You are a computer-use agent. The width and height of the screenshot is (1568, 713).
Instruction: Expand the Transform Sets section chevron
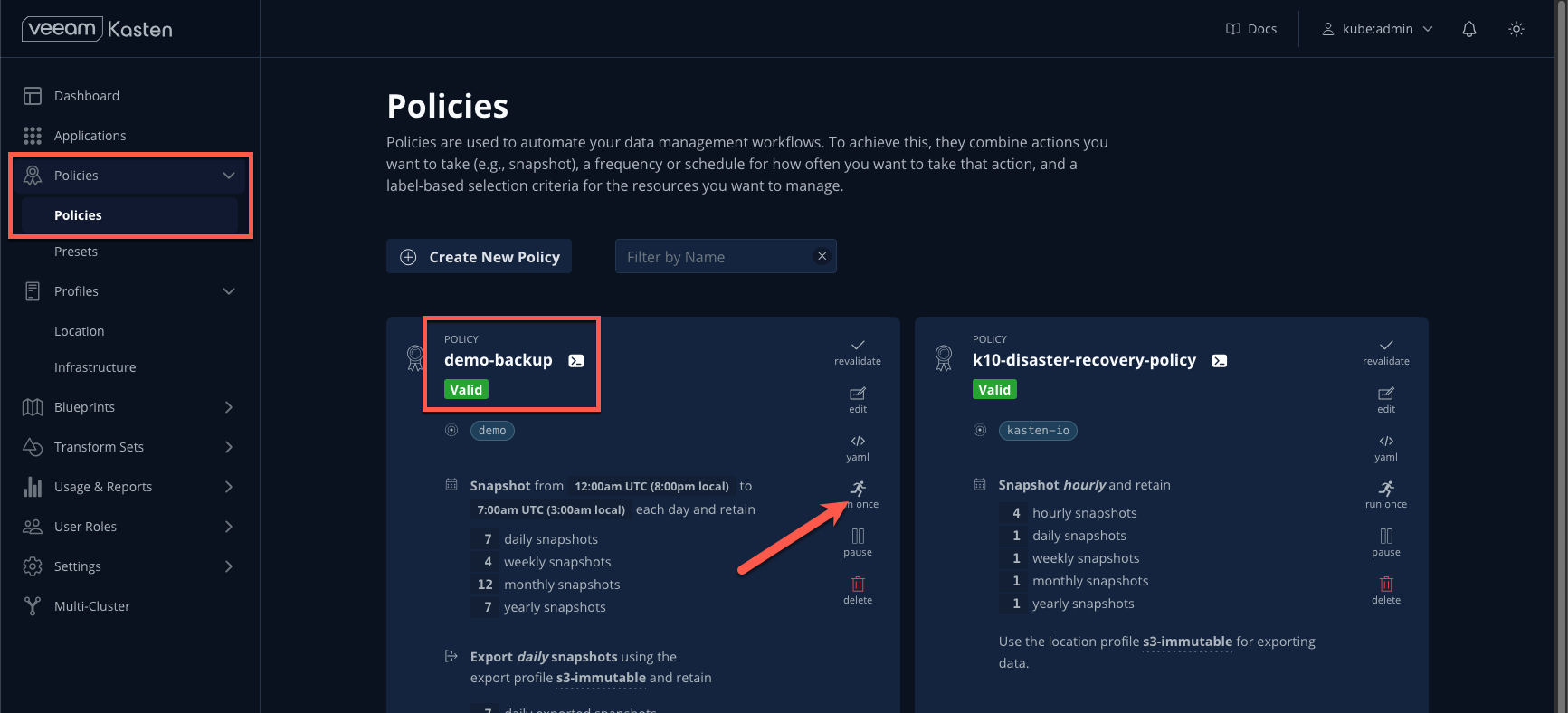tap(229, 447)
